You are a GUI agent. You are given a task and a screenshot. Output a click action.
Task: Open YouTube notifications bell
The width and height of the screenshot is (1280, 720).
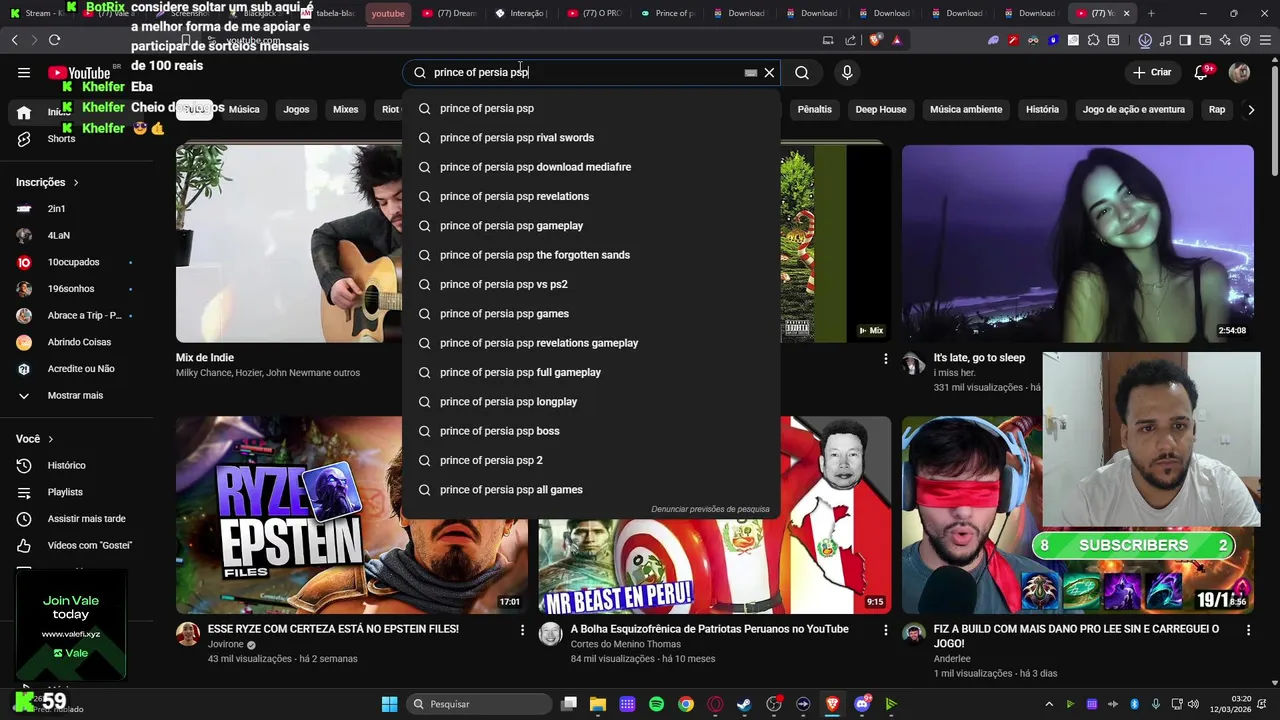tap(1202, 72)
